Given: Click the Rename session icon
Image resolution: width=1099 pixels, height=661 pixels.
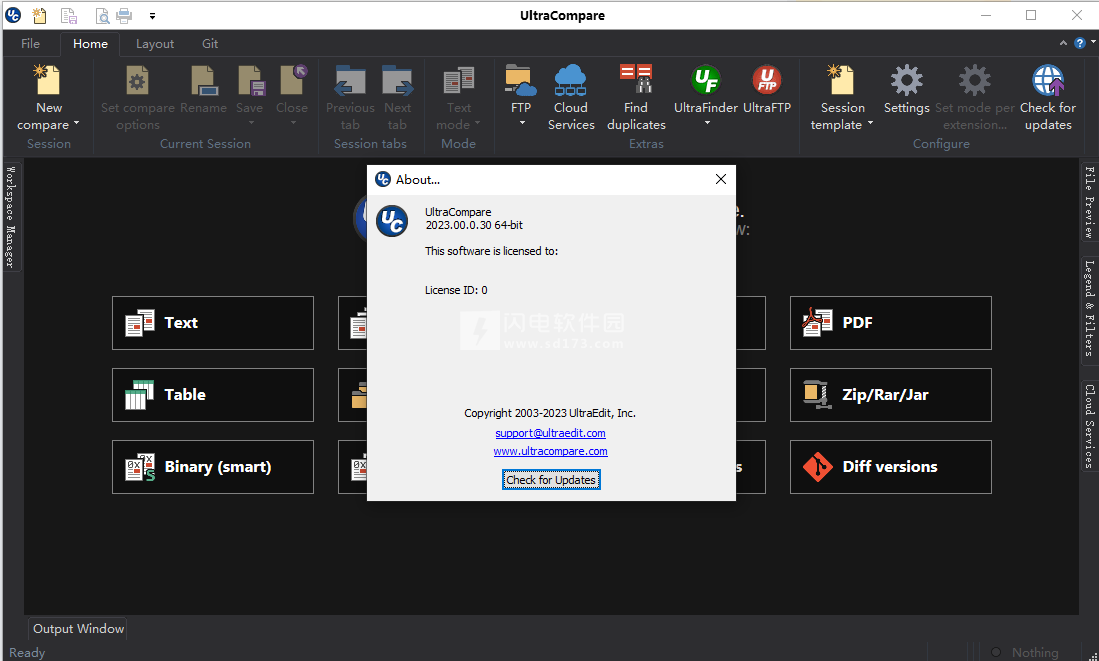Looking at the screenshot, I should 203,80.
